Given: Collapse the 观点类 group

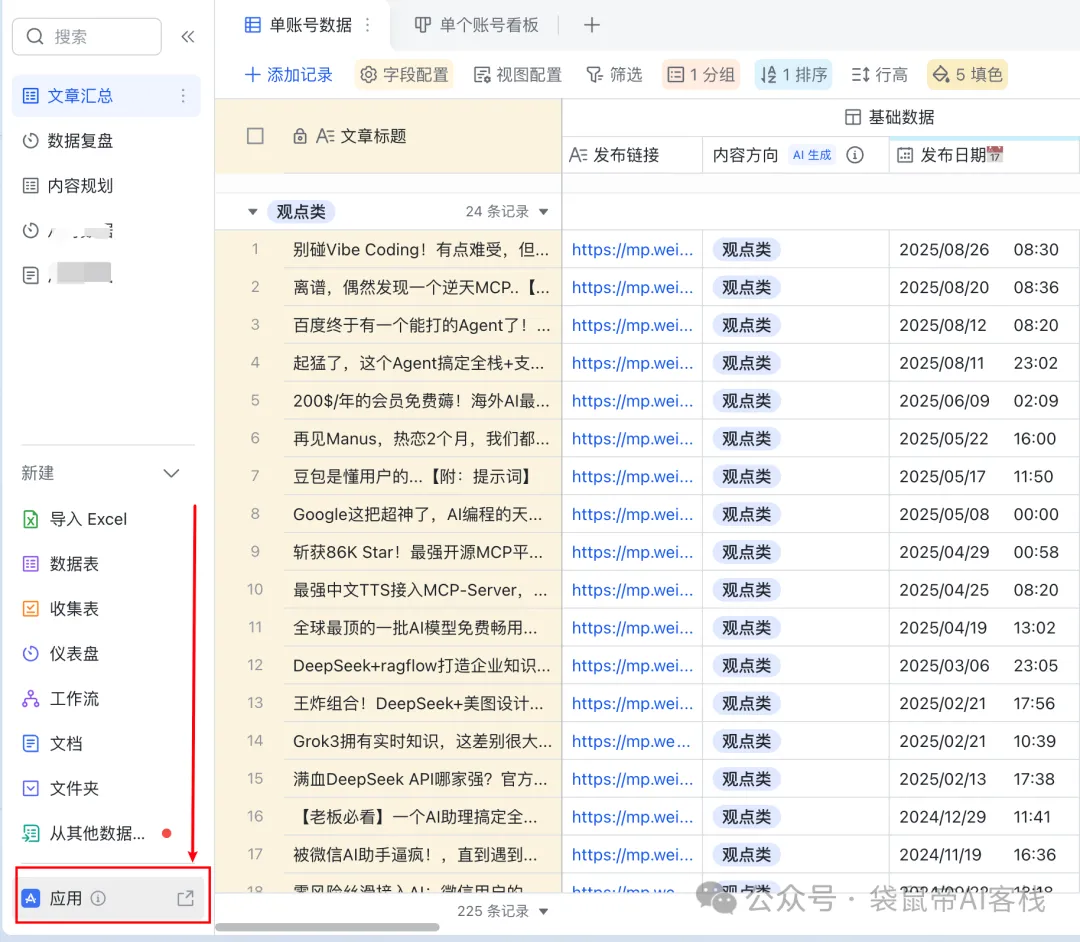Looking at the screenshot, I should pos(254,211).
